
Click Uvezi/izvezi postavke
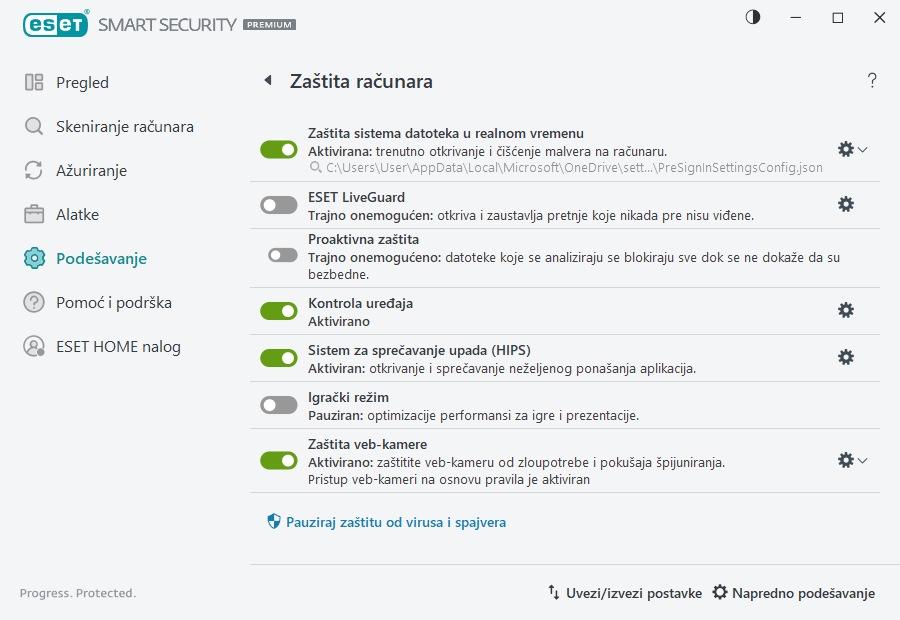click(625, 593)
